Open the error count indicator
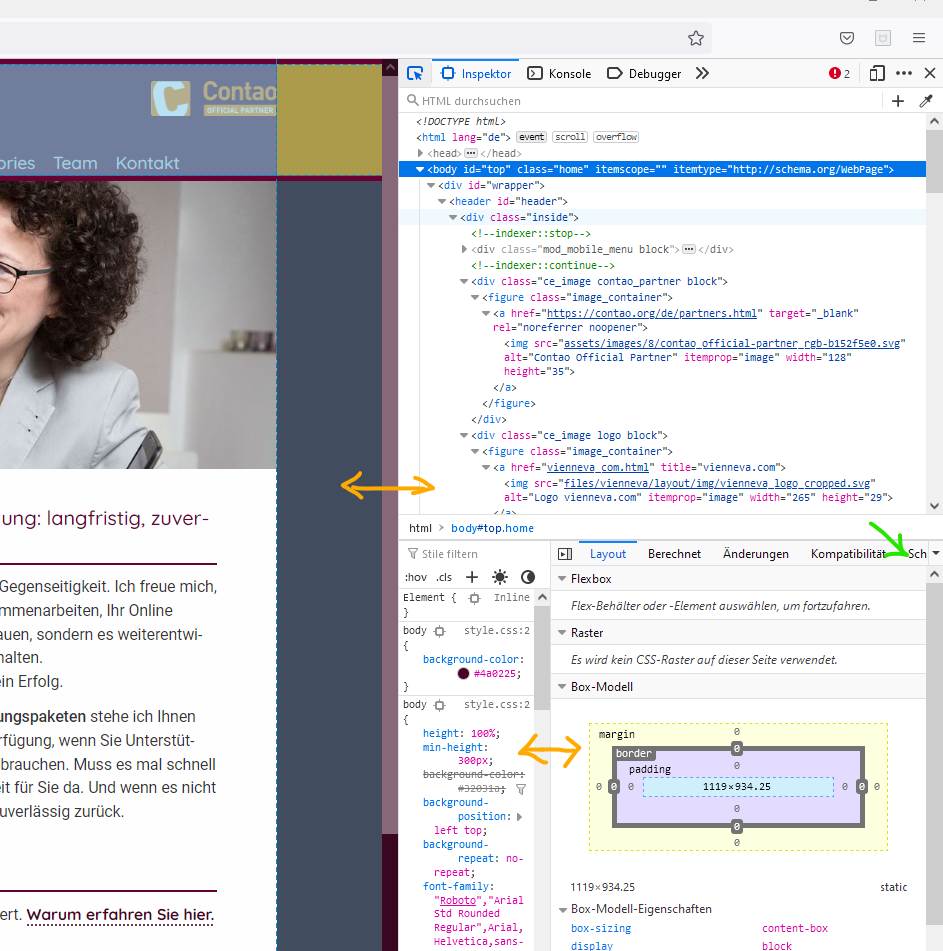Viewport: 943px width, 951px height. [x=839, y=73]
